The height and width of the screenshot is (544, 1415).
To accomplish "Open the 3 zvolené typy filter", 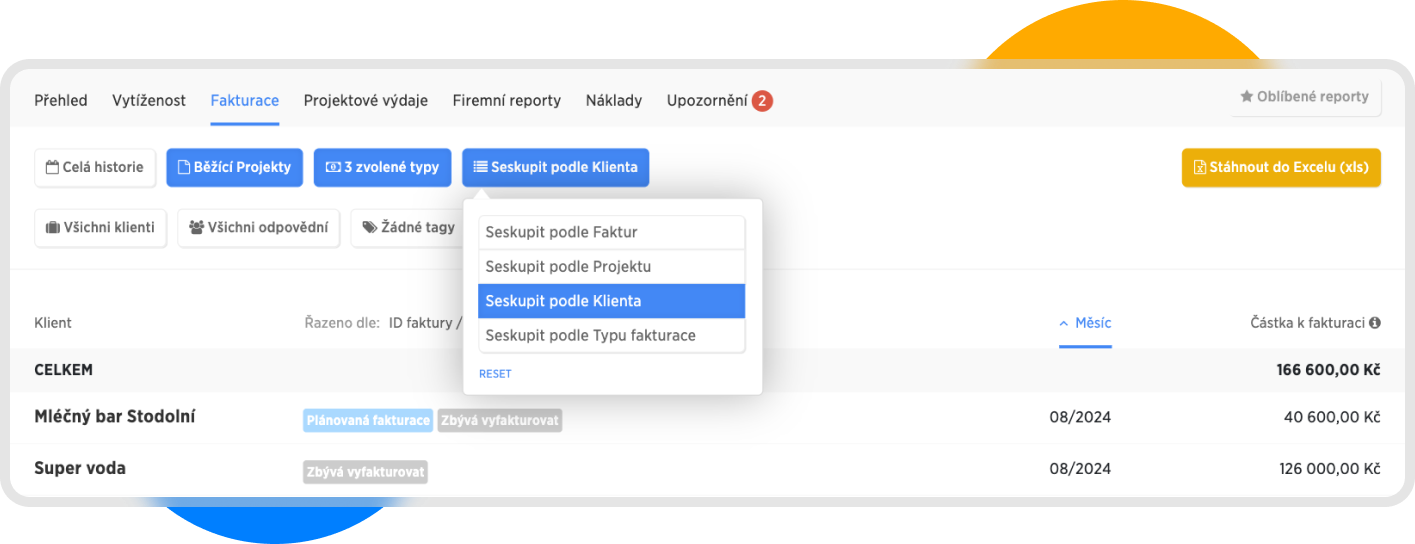I will point(382,168).
